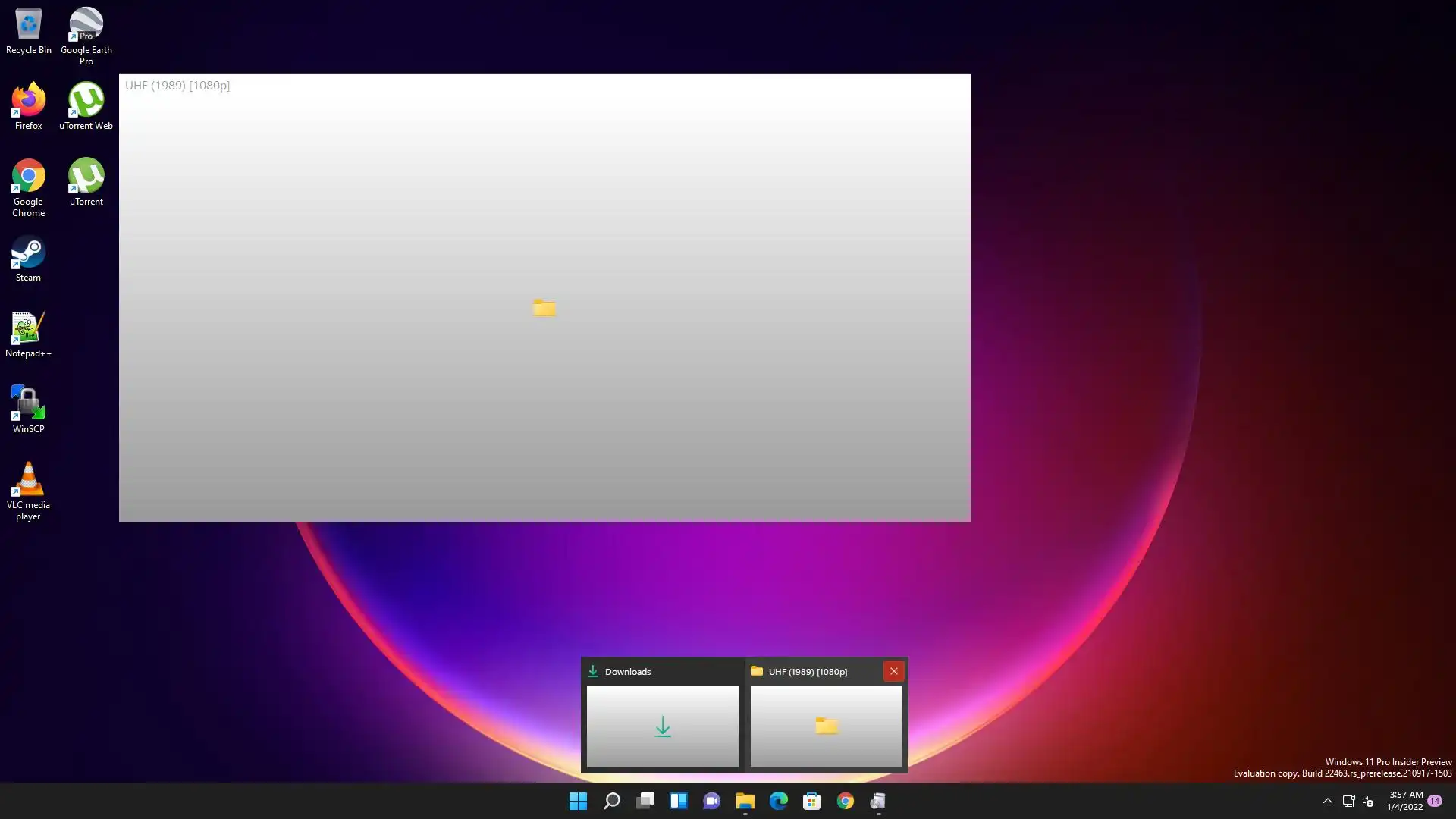The width and height of the screenshot is (1456, 819).
Task: Open VLC media player shortcut
Action: tap(28, 489)
